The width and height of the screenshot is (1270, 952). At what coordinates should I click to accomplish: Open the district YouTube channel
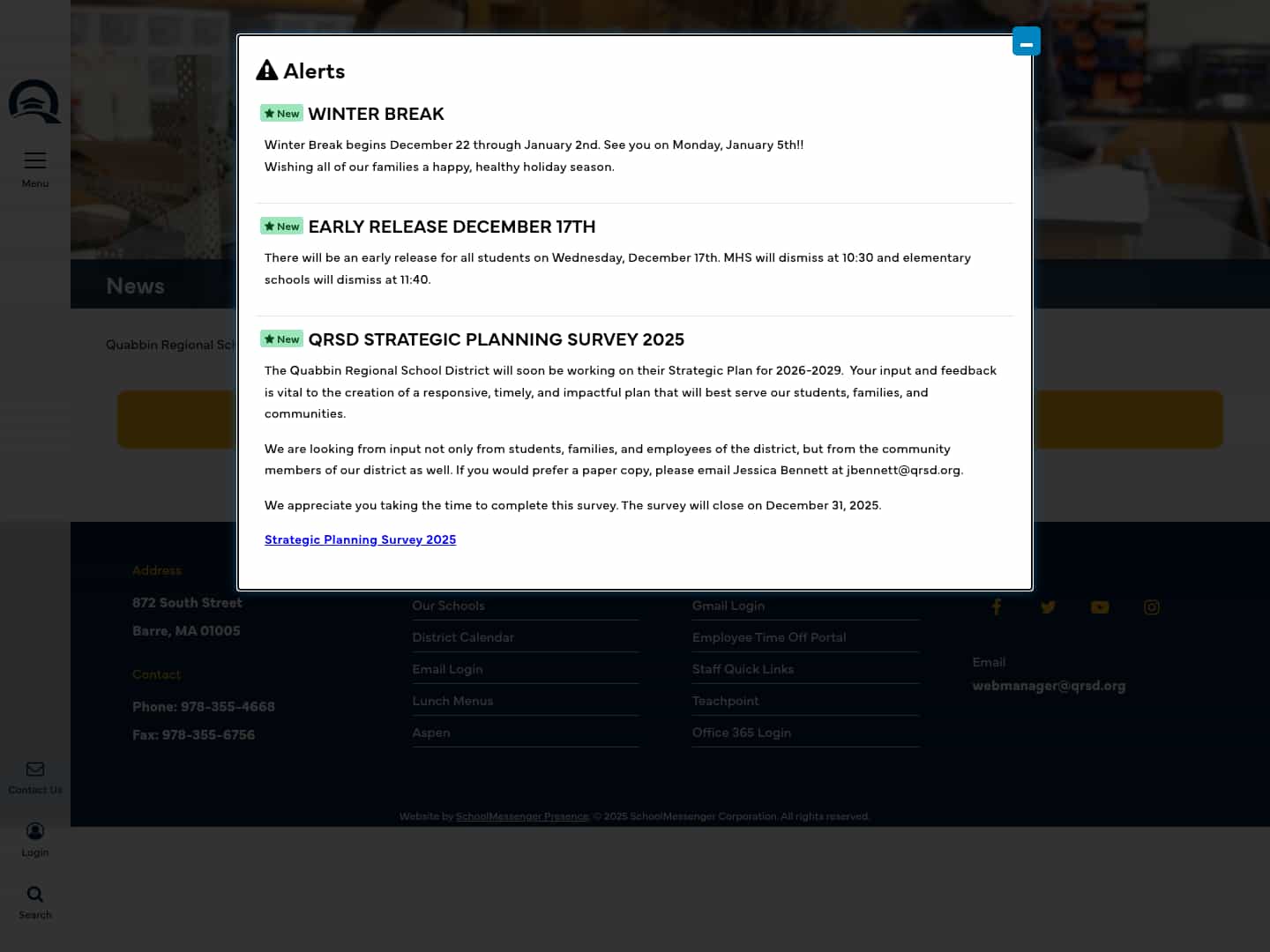click(1100, 607)
